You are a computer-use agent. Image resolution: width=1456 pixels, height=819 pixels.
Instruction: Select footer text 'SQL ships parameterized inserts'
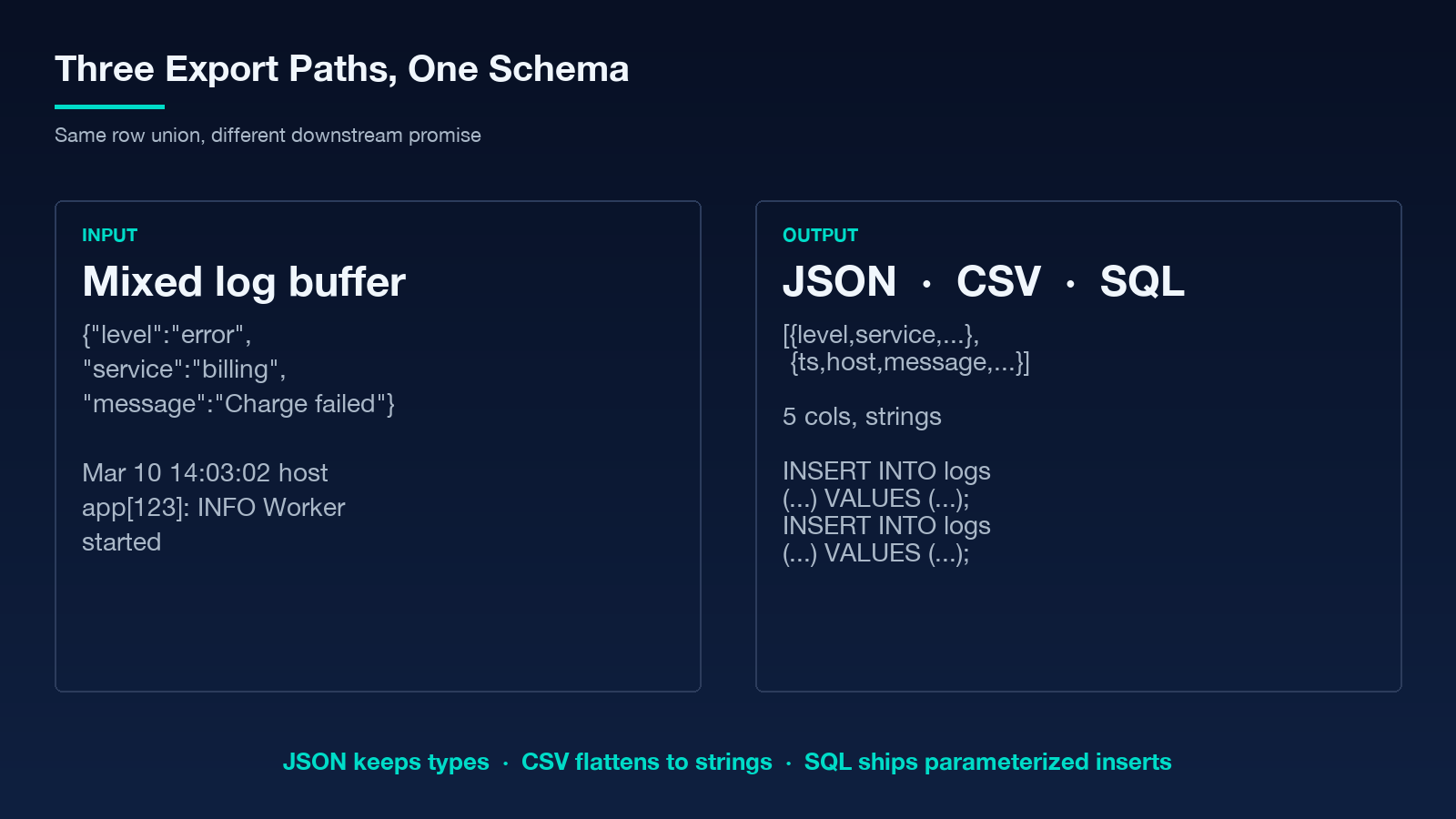coord(988,762)
